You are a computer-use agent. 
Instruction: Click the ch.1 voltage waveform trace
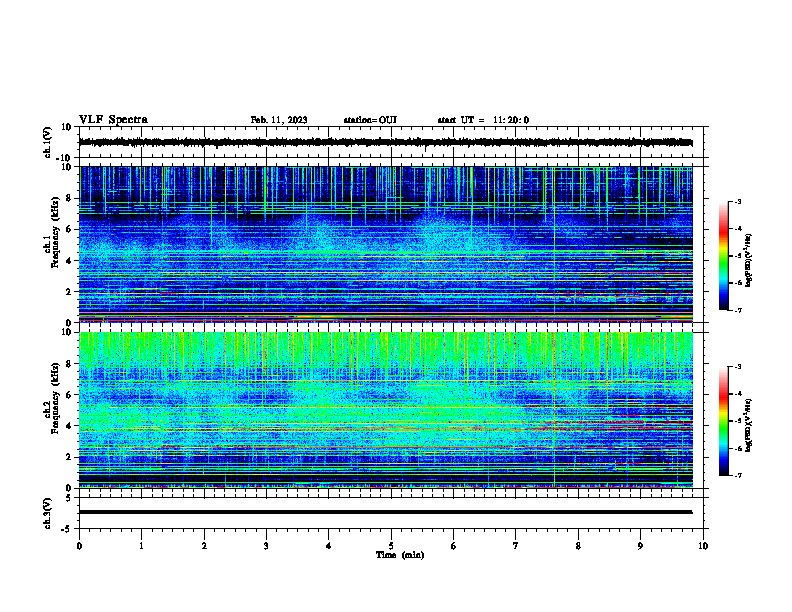coord(385,142)
